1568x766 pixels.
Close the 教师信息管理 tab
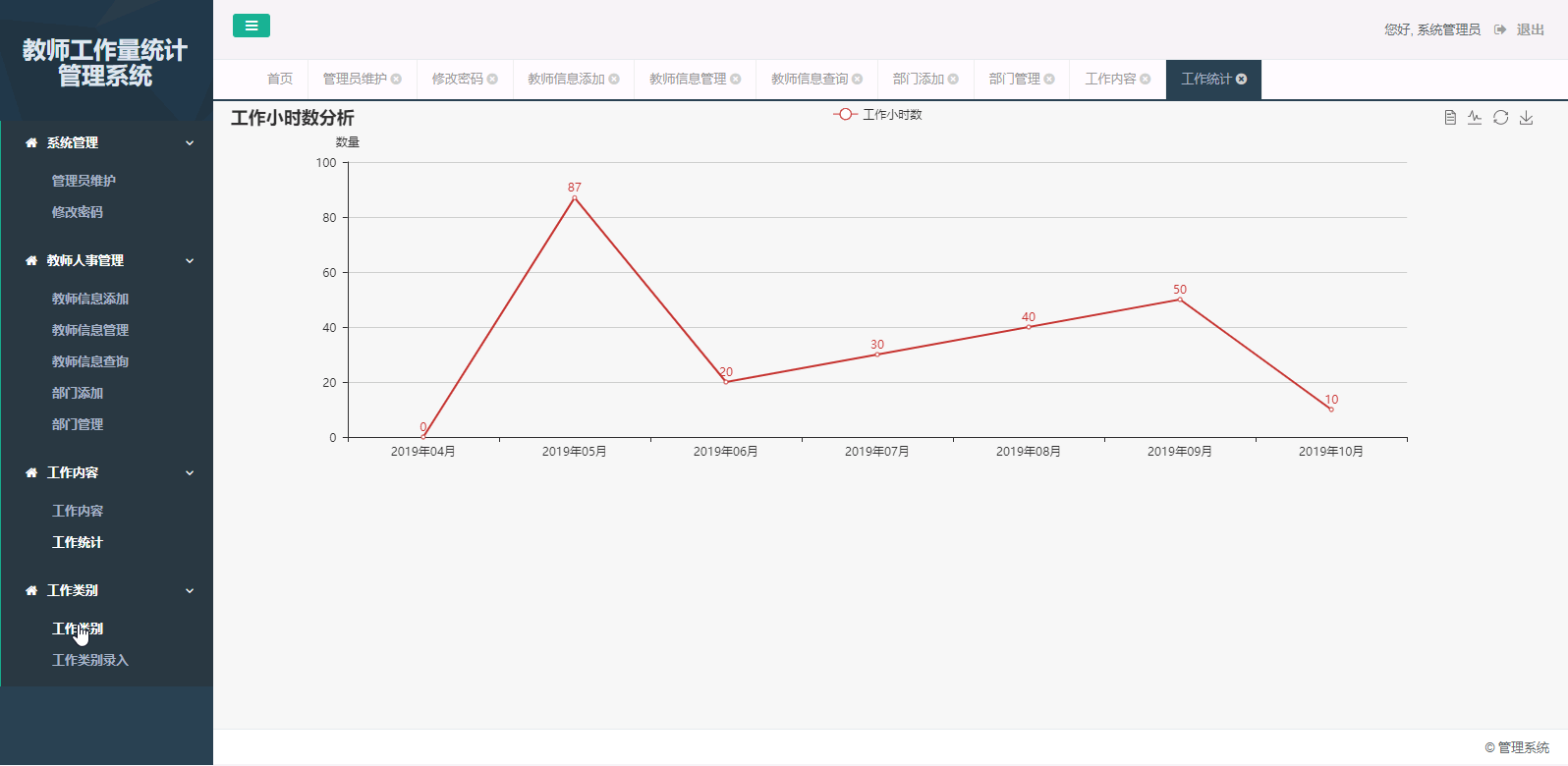pos(736,79)
